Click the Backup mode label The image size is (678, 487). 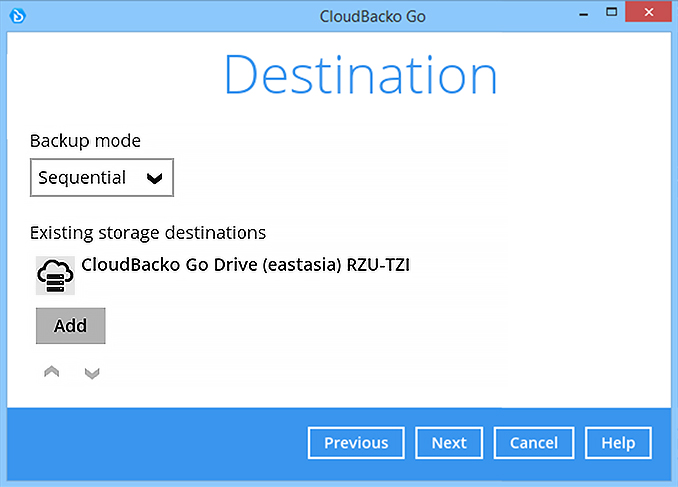click(85, 140)
